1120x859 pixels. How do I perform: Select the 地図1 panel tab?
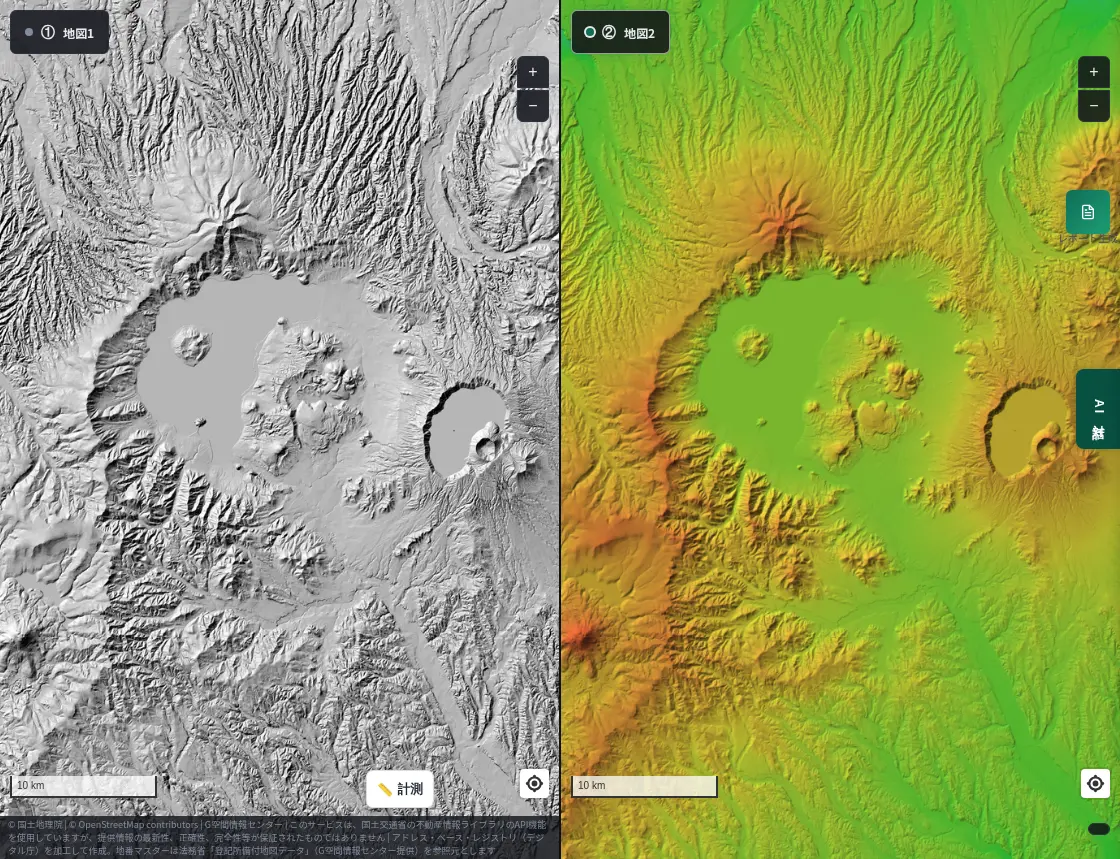(x=59, y=32)
